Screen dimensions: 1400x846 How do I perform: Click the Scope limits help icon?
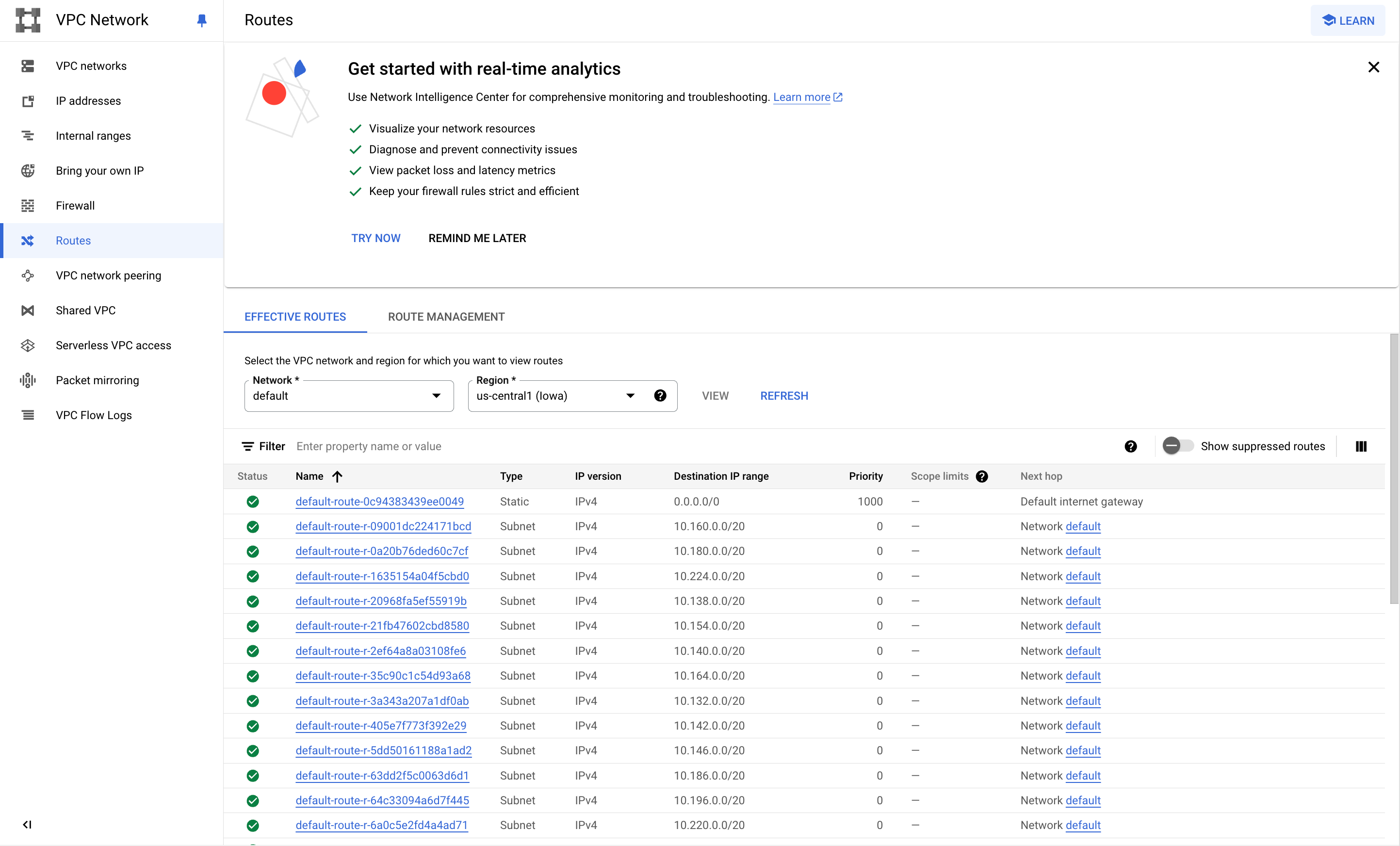point(982,477)
